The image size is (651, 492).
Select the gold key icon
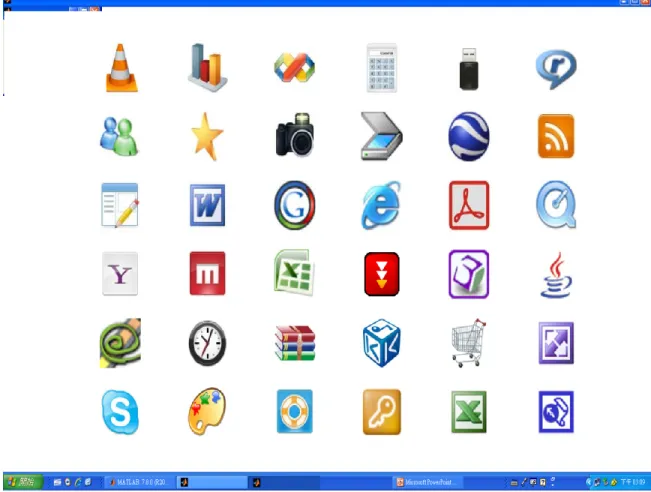coord(382,412)
